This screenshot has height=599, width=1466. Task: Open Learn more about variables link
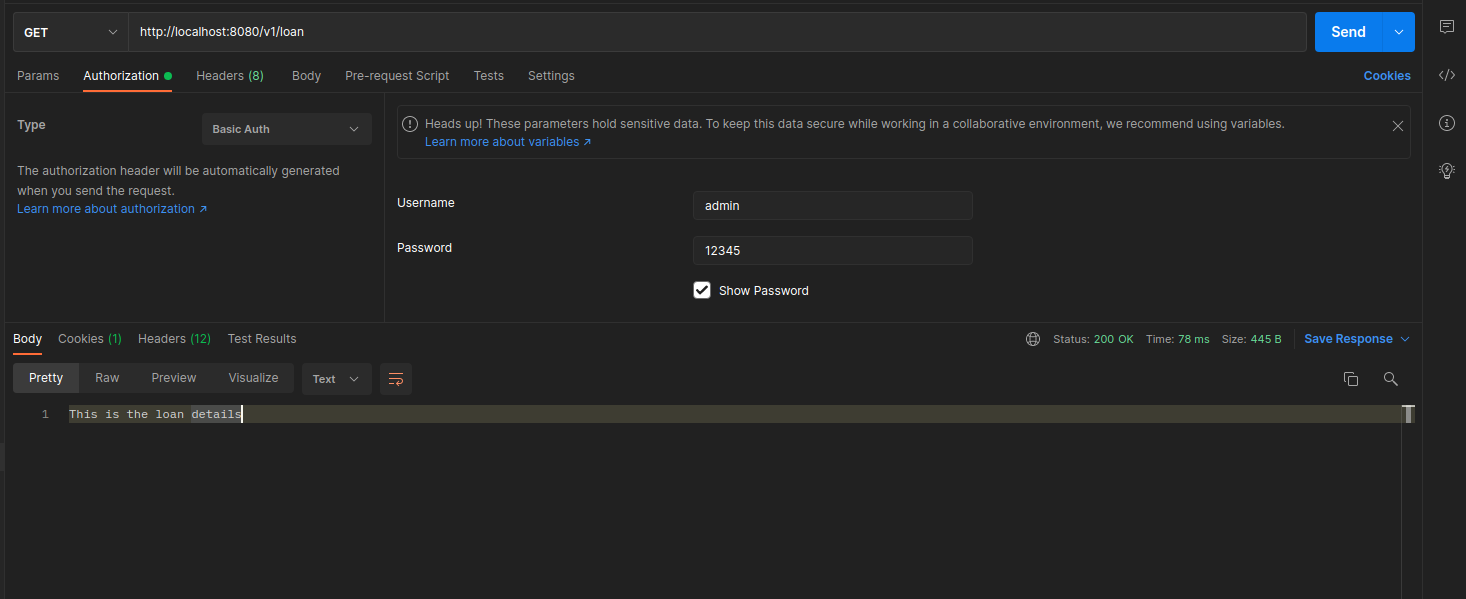click(507, 142)
